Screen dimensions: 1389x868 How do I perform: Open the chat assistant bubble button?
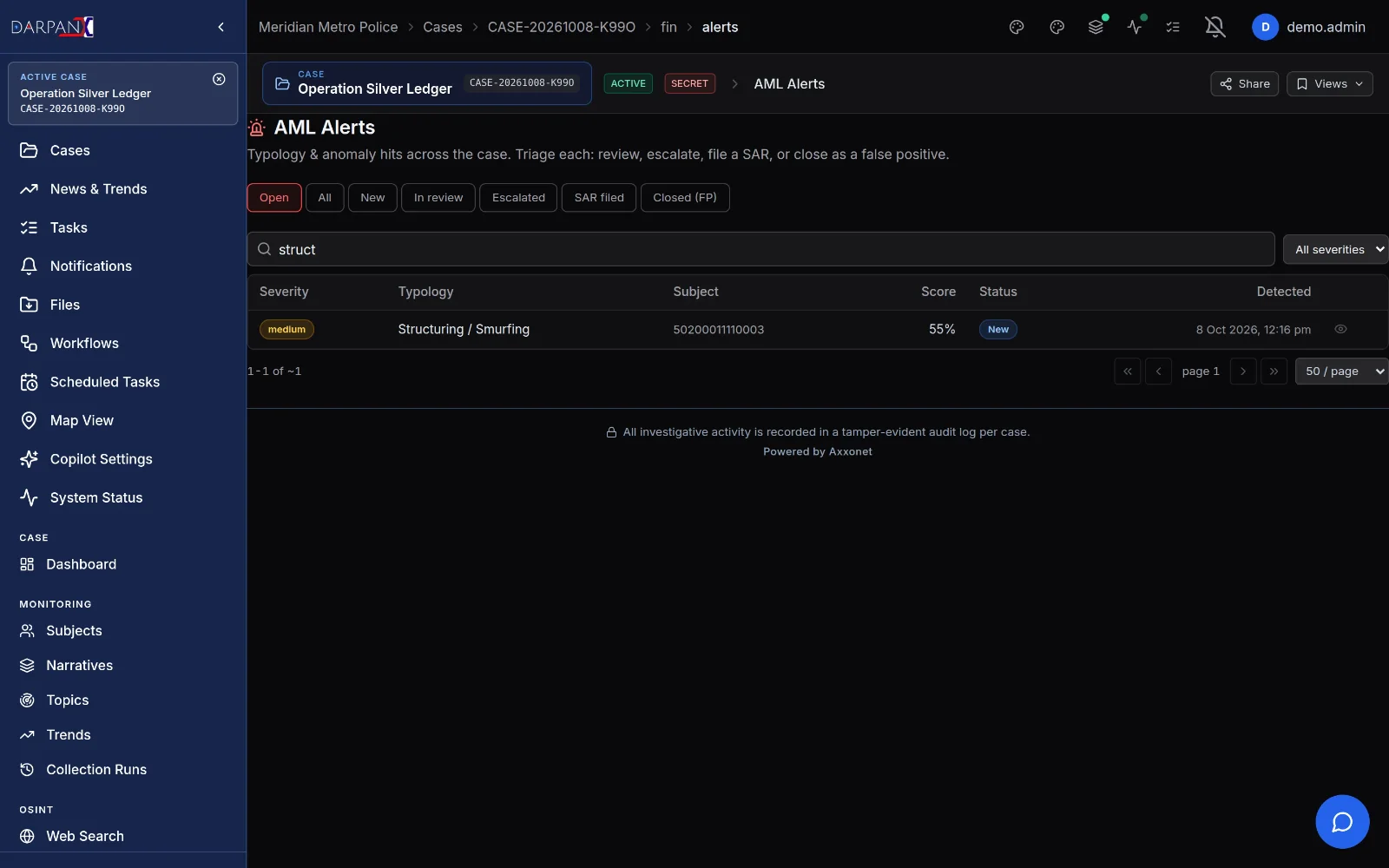pos(1342,821)
